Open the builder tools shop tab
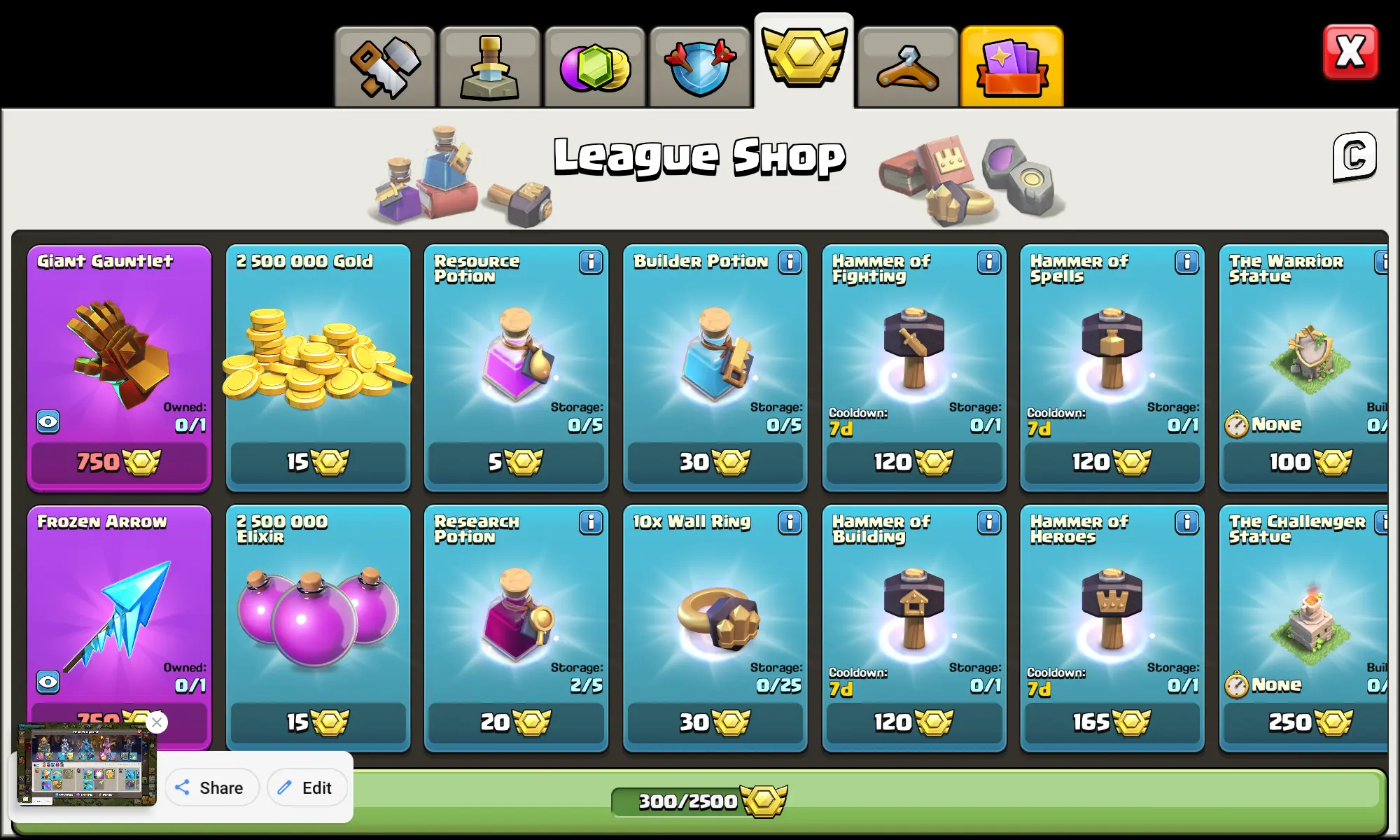The image size is (1400, 840). (x=385, y=67)
